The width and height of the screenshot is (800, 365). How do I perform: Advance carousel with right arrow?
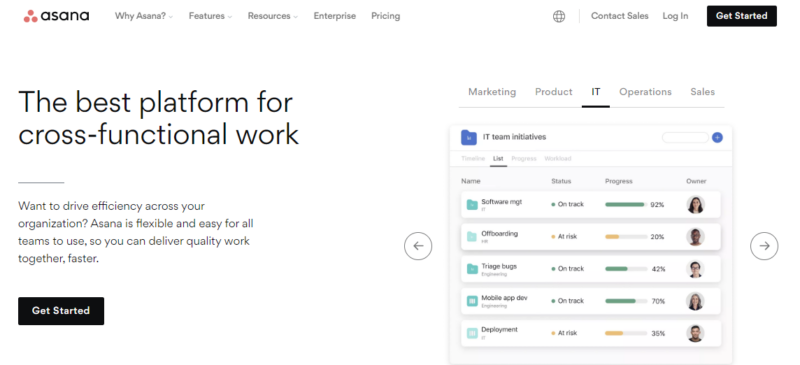[x=764, y=246]
